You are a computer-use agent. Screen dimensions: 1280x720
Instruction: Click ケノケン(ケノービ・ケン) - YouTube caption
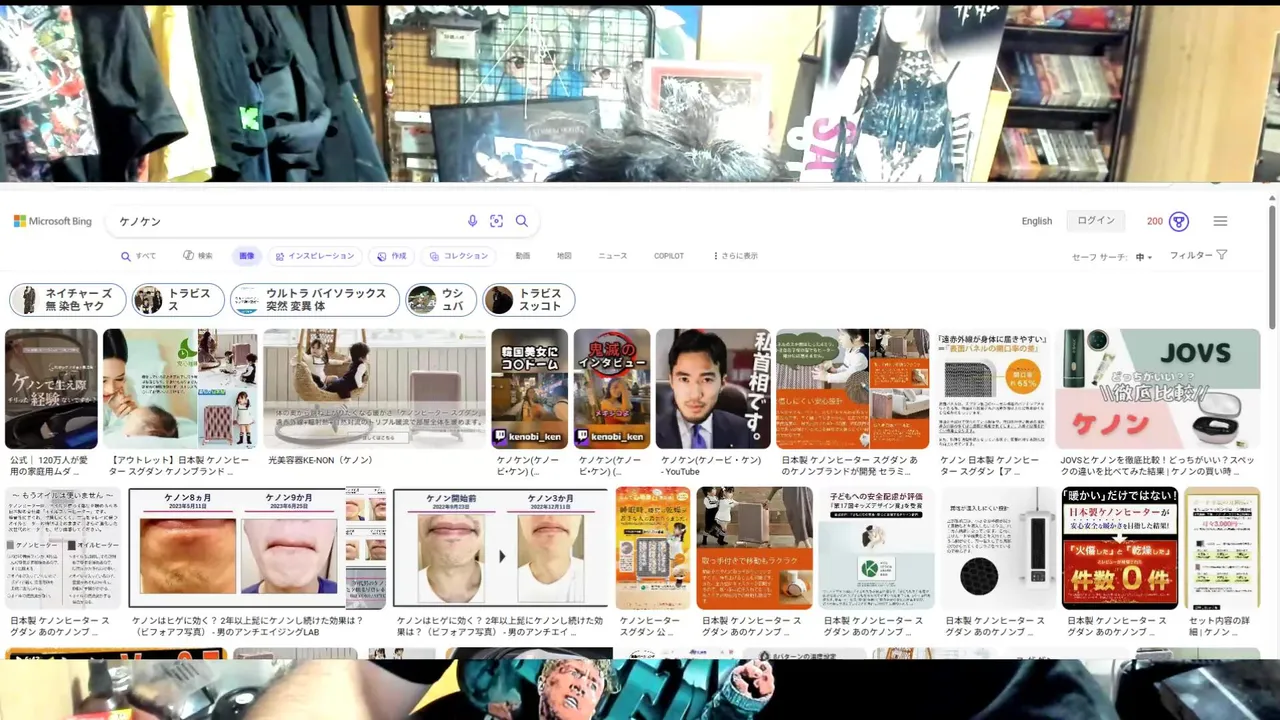coord(711,466)
